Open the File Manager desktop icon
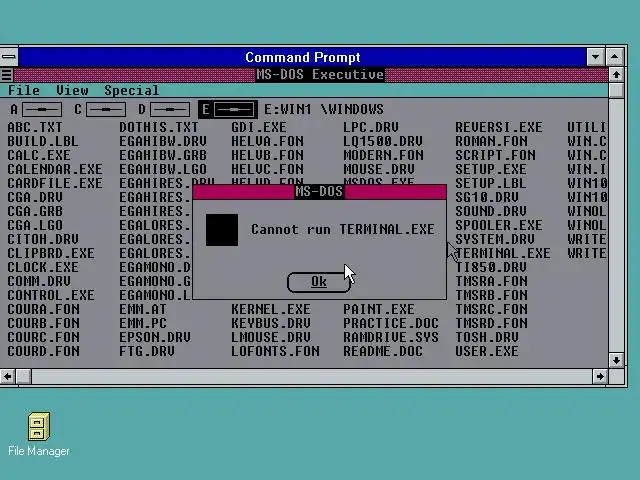Image resolution: width=640 pixels, height=480 pixels. point(39,434)
